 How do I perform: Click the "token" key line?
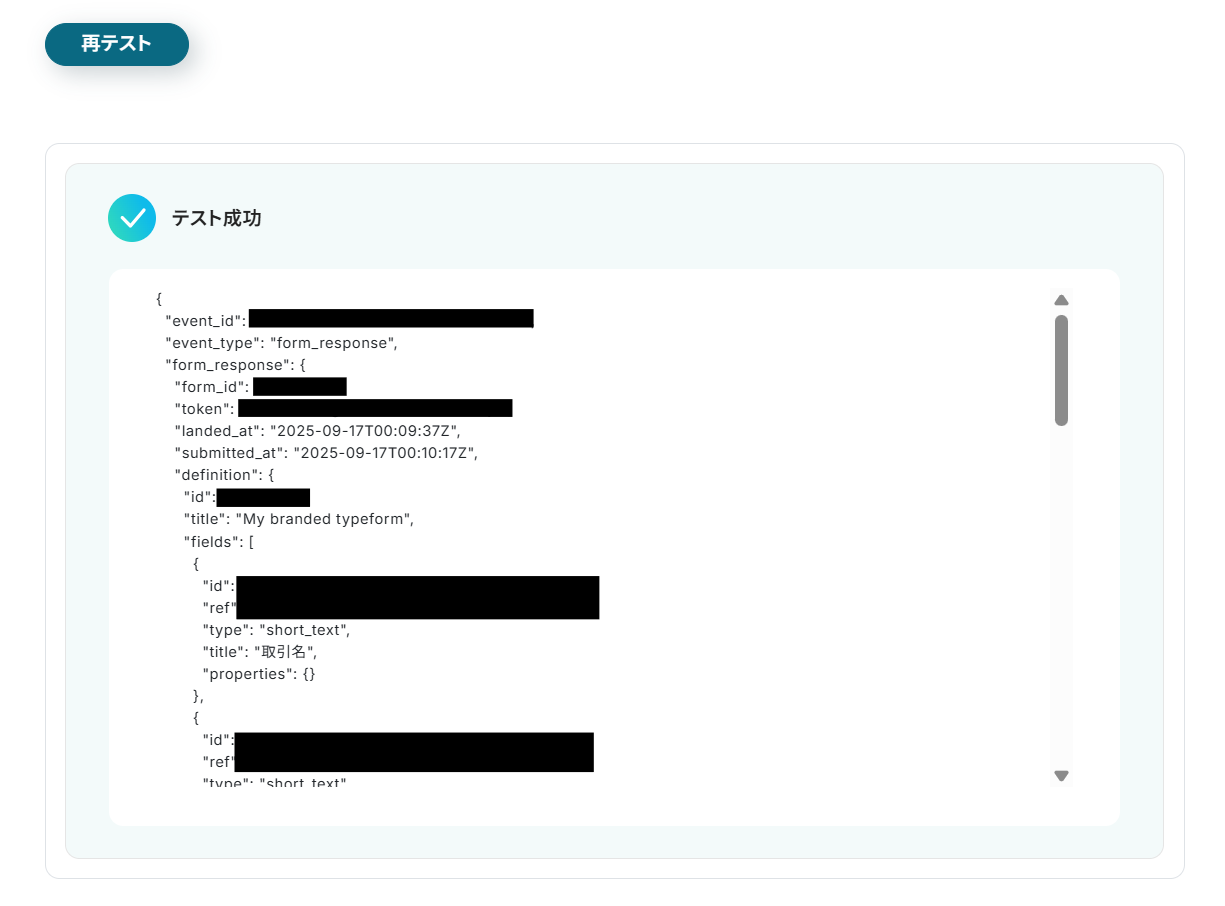pos(343,408)
